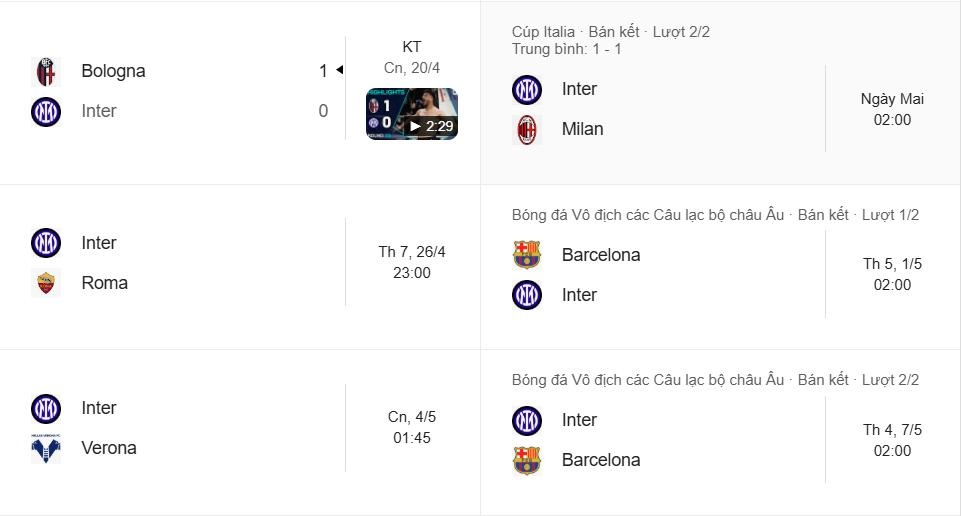The width and height of the screenshot is (962, 516).
Task: Click the 2:29 video duration badge
Action: click(x=432, y=127)
